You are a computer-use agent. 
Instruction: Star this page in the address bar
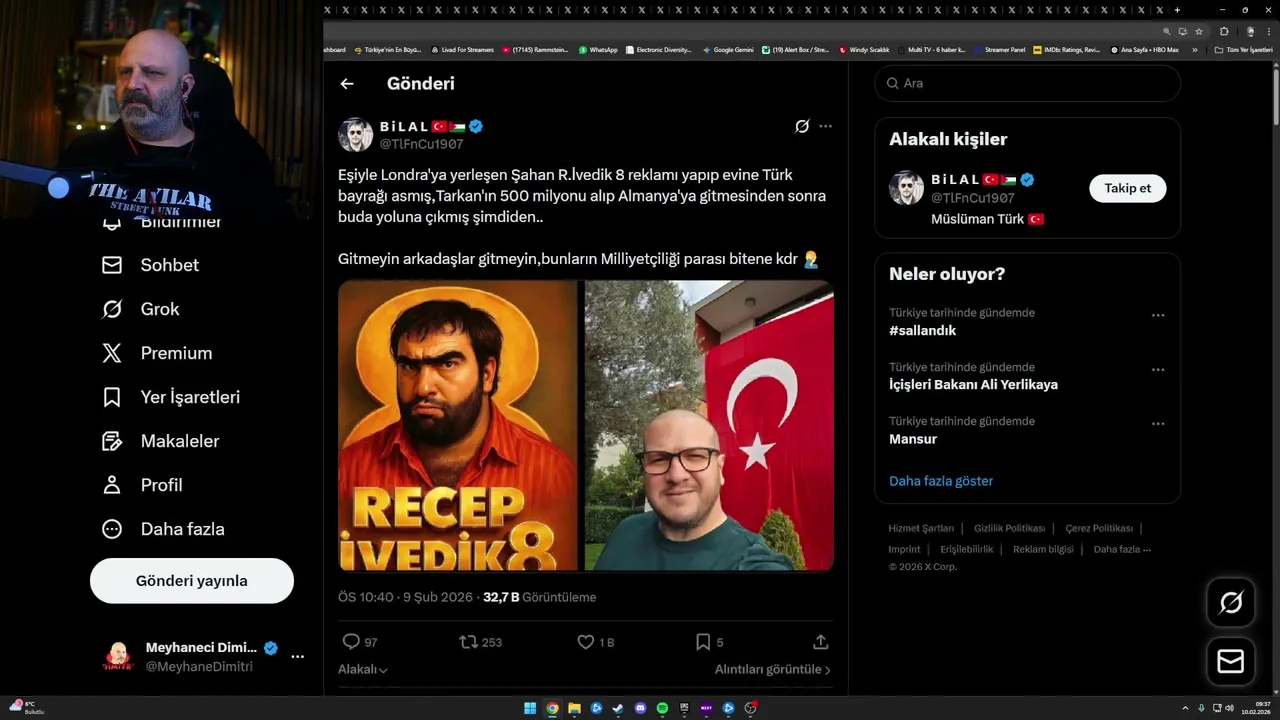[1199, 31]
